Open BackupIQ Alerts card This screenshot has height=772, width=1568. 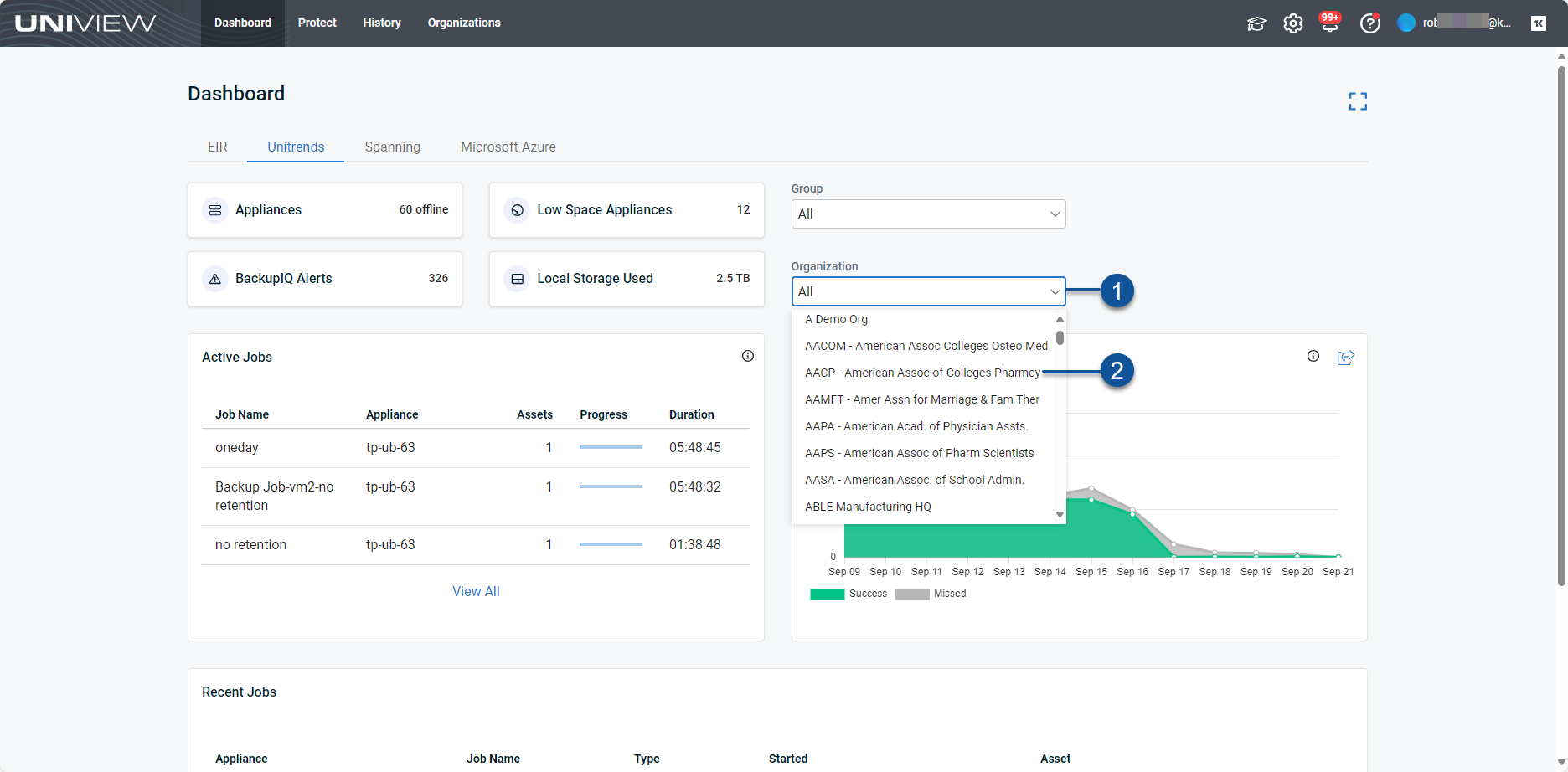coord(325,279)
